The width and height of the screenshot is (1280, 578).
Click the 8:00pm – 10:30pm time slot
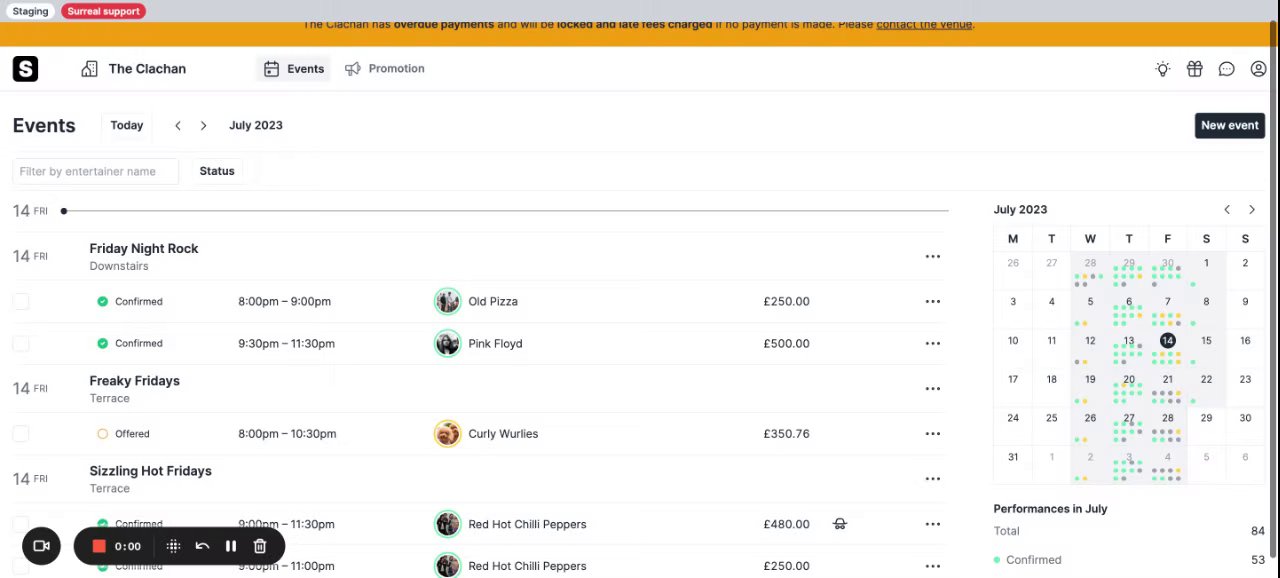pos(287,433)
